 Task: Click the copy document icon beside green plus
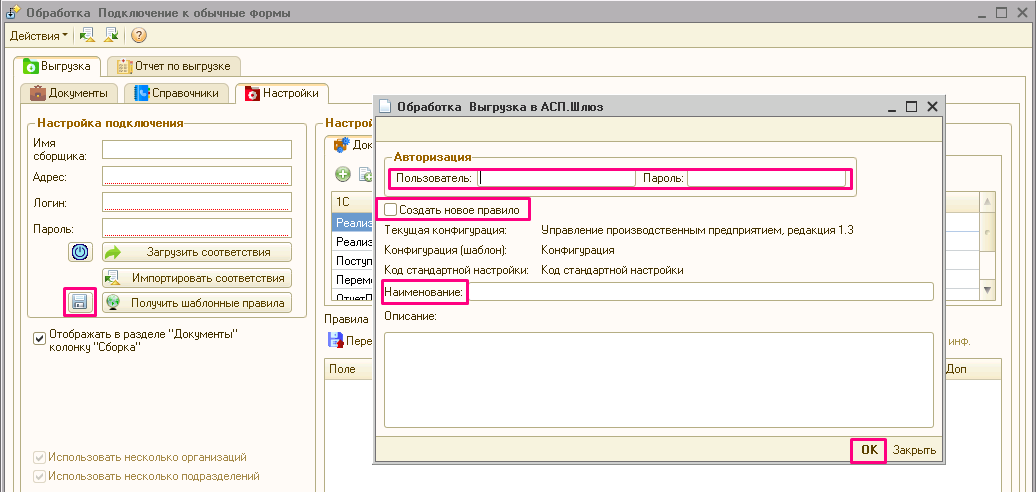point(365,174)
